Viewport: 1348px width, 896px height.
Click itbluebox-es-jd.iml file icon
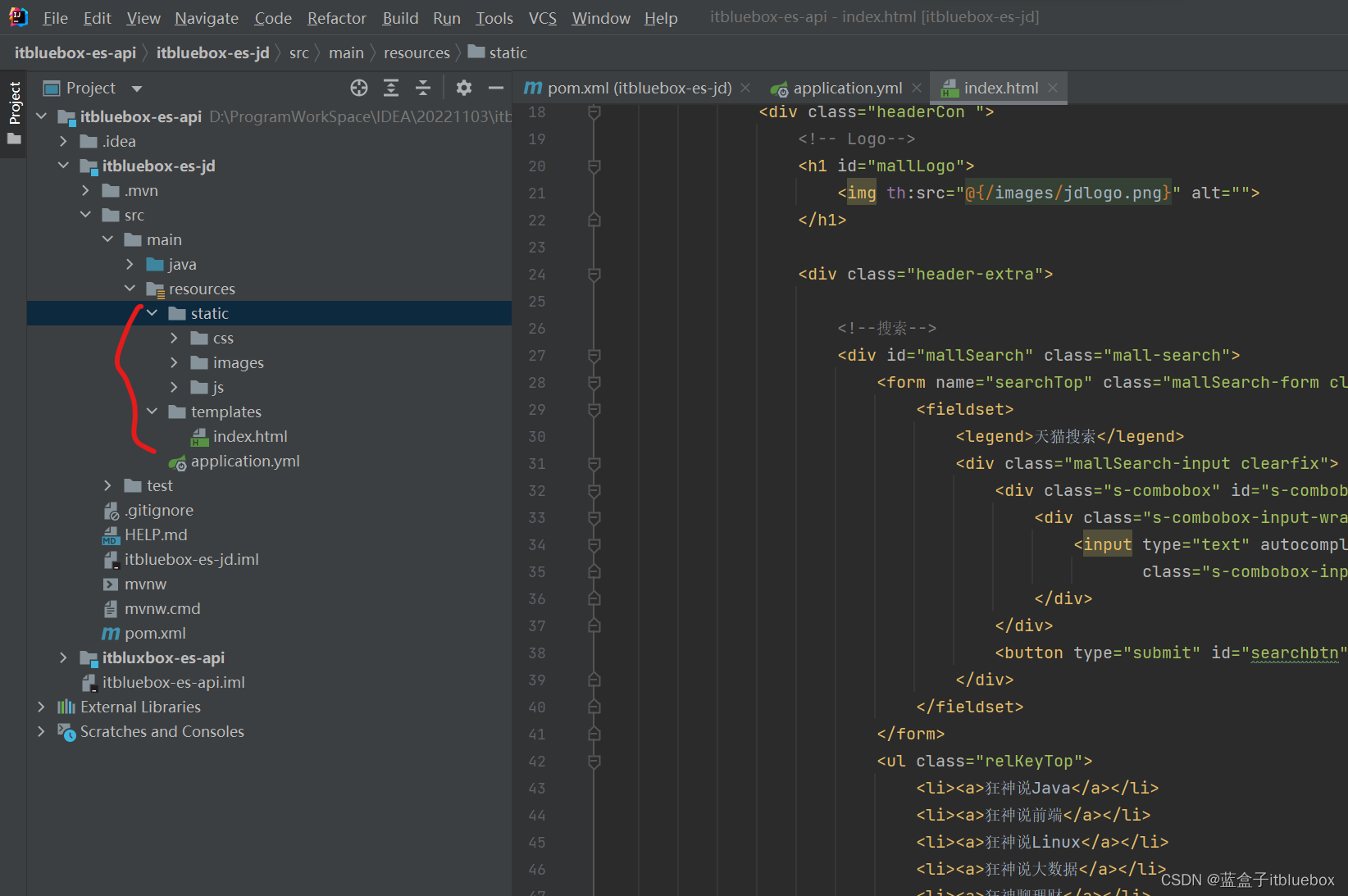111,560
